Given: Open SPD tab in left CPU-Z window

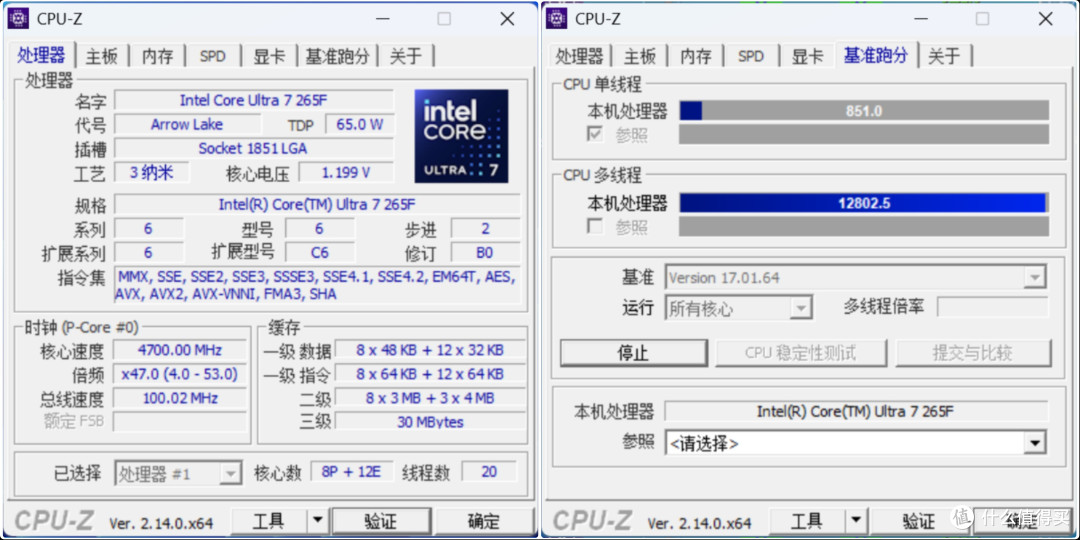Looking at the screenshot, I should pyautogui.click(x=213, y=56).
